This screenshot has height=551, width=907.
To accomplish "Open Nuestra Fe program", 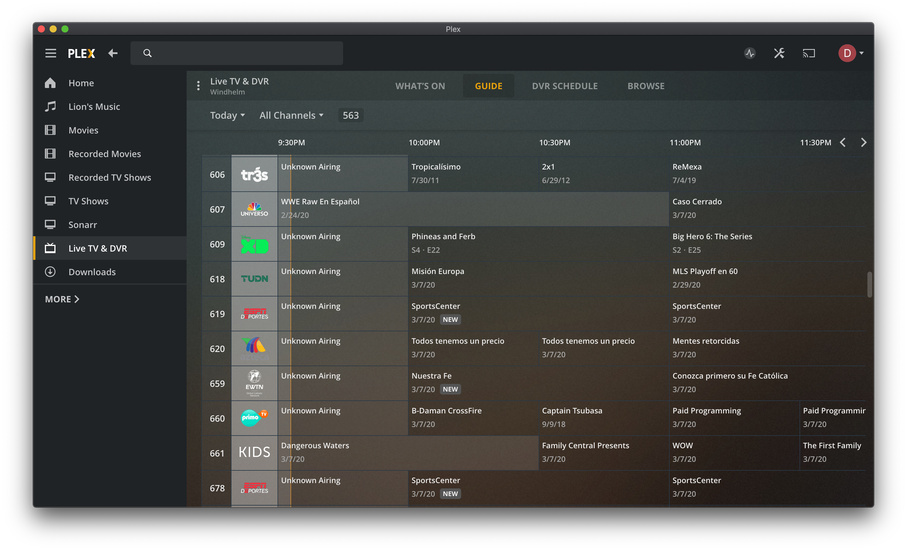I will coord(538,383).
